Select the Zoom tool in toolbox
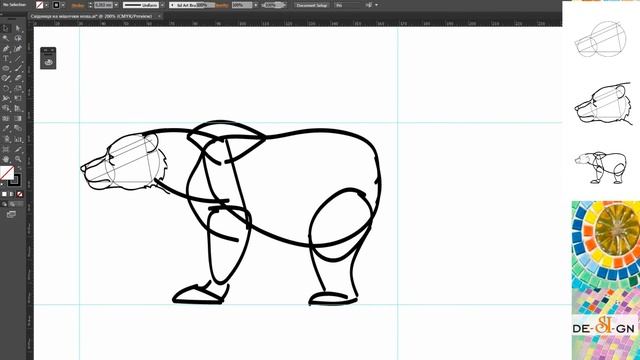 [x=18, y=159]
